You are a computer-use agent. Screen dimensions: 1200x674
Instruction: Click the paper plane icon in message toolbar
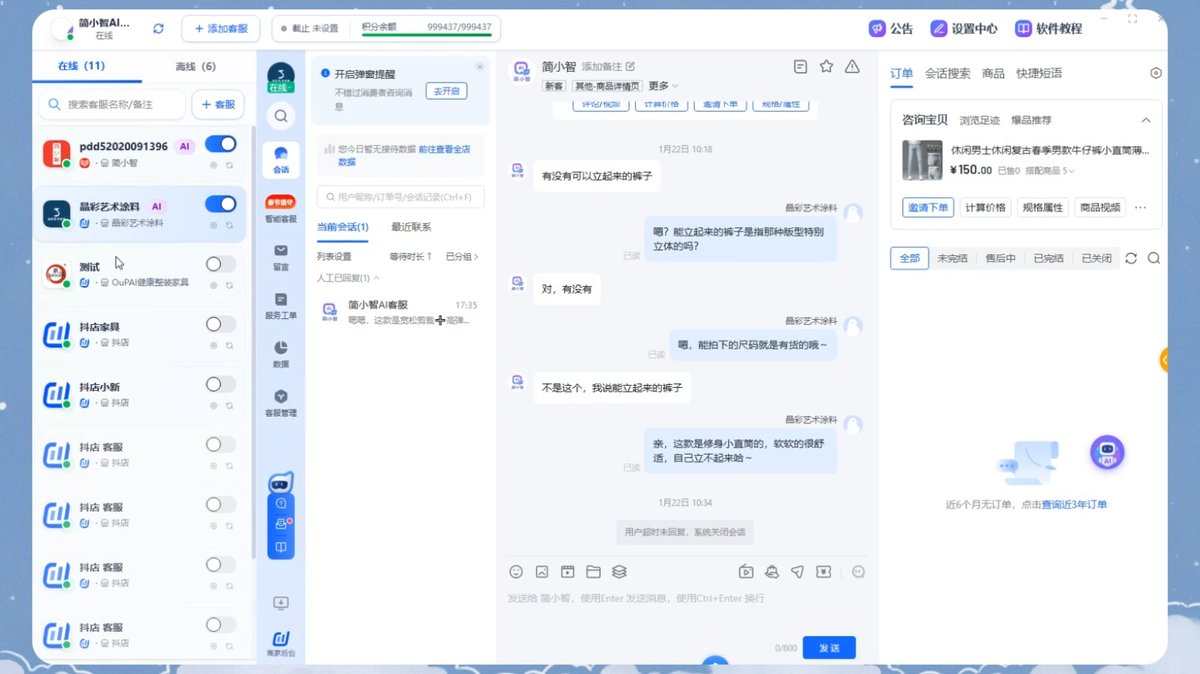point(797,572)
